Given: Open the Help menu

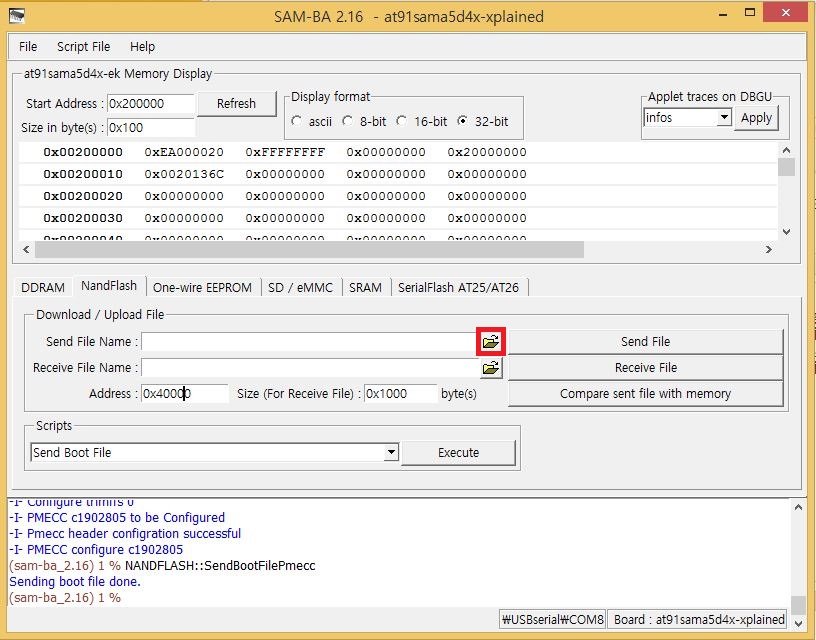Looking at the screenshot, I should pos(143,46).
